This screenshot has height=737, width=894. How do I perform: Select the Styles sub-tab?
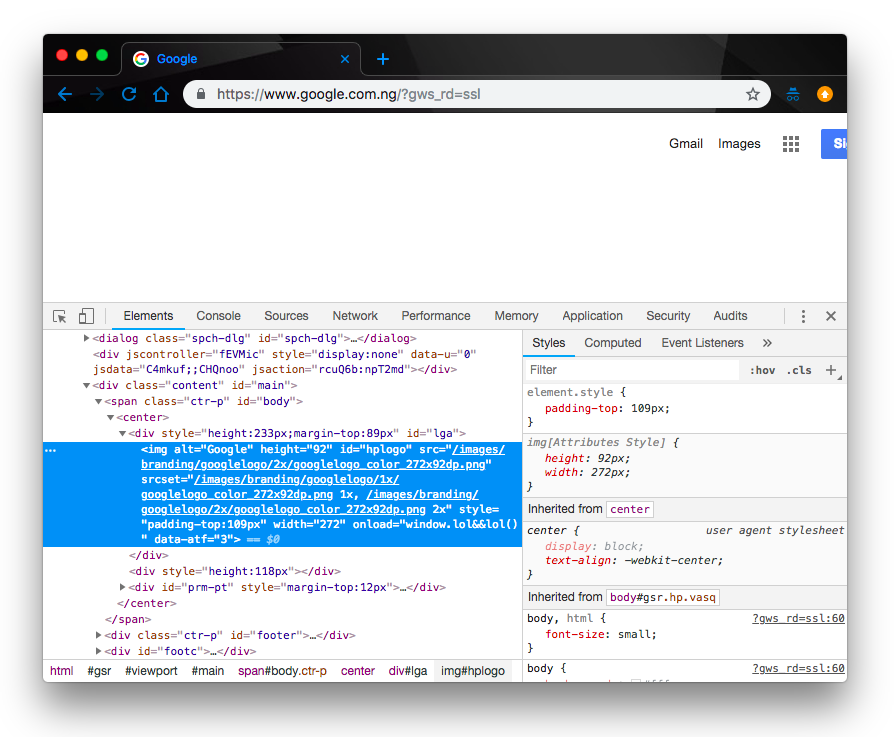tap(548, 343)
